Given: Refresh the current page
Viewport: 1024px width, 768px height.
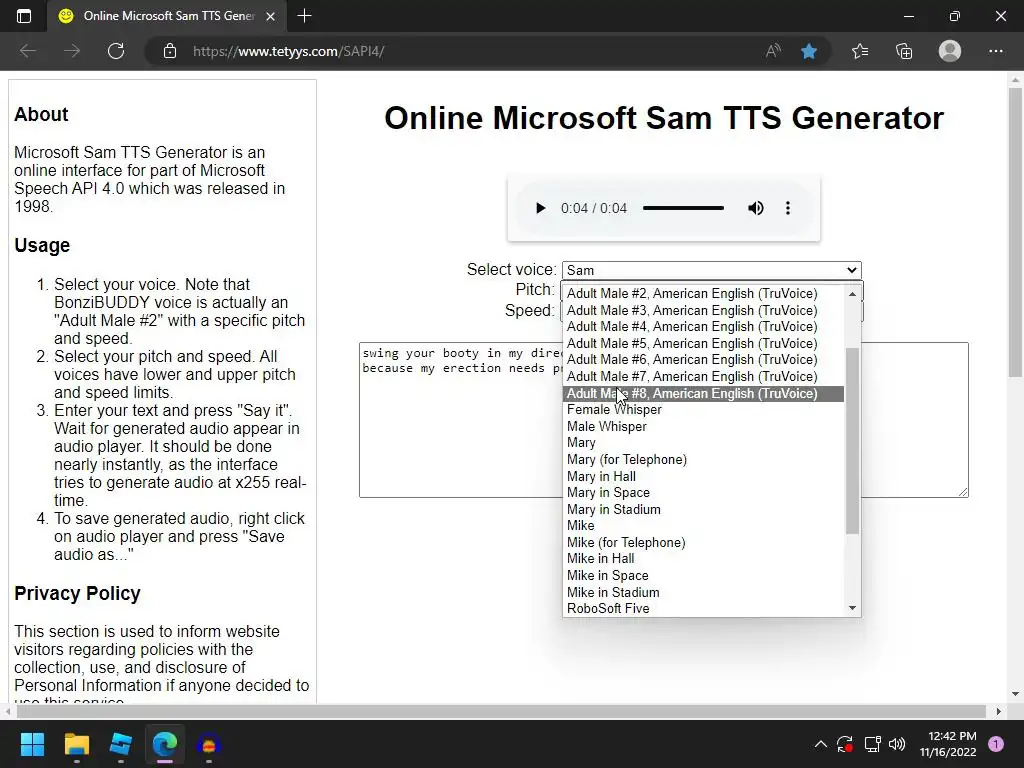Looking at the screenshot, I should (116, 51).
